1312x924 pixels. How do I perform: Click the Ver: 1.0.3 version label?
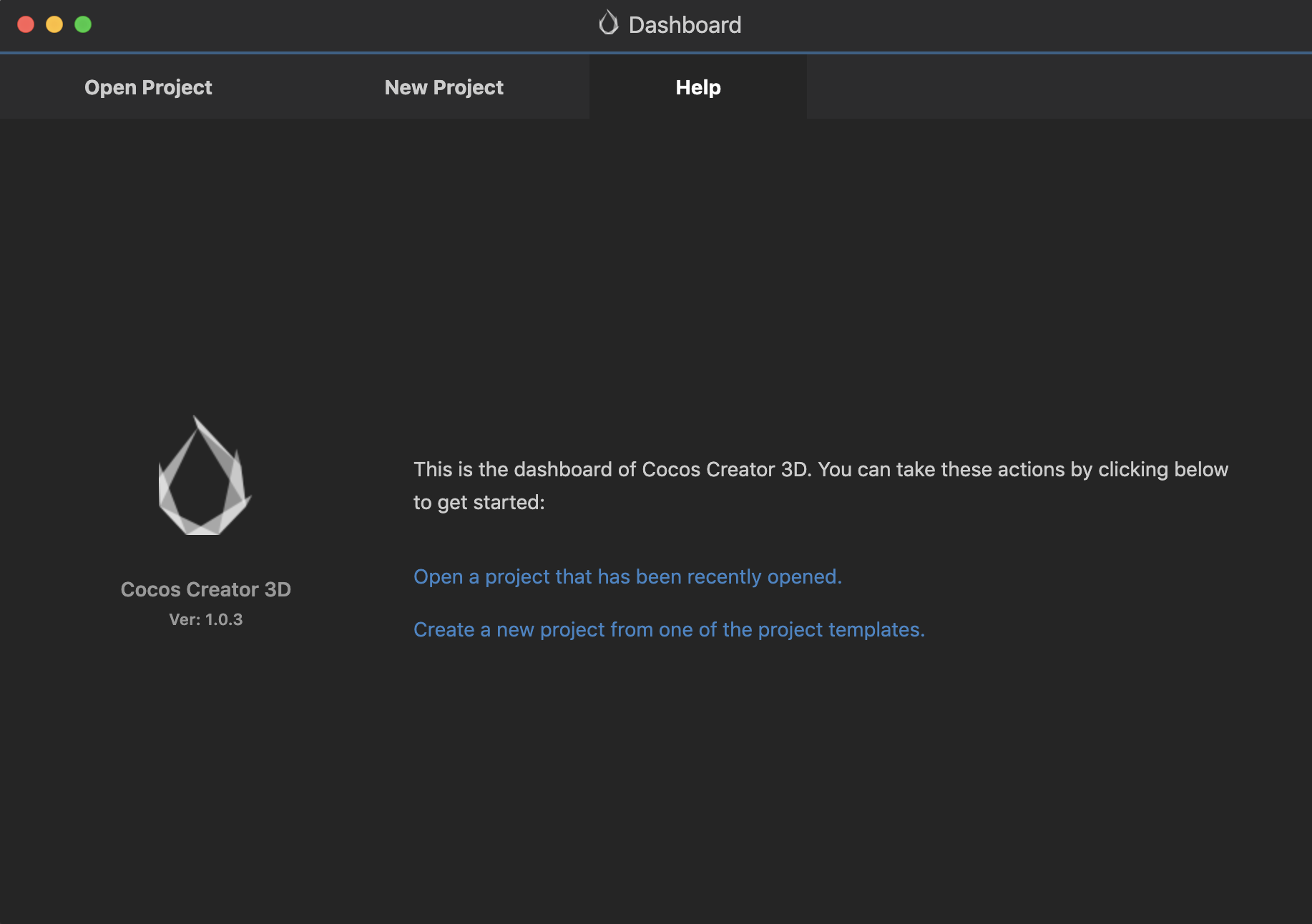[x=206, y=619]
